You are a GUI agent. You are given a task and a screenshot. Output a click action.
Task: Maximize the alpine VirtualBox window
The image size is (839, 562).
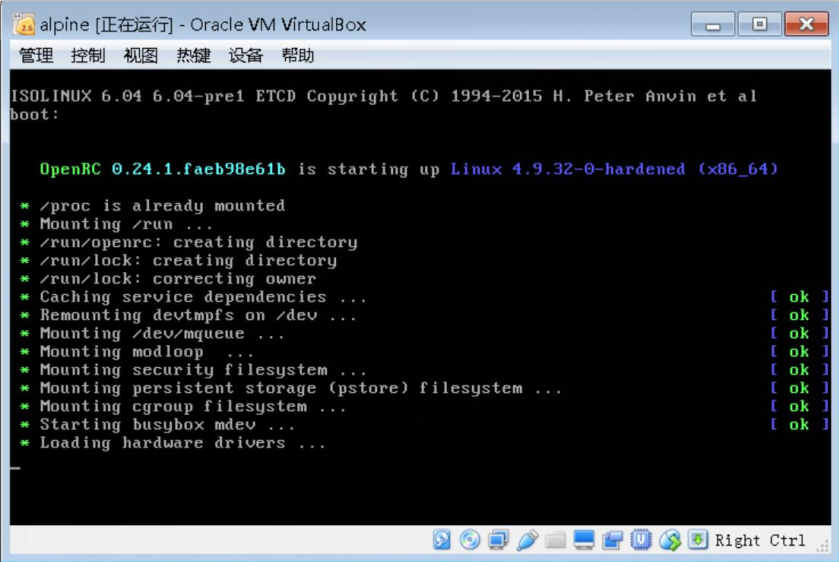pos(759,25)
